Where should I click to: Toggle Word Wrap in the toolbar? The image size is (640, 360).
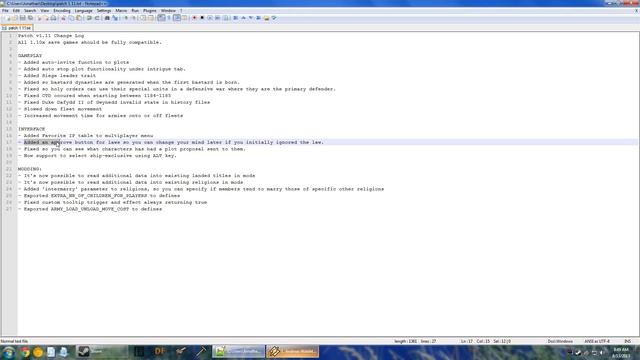[161, 18]
